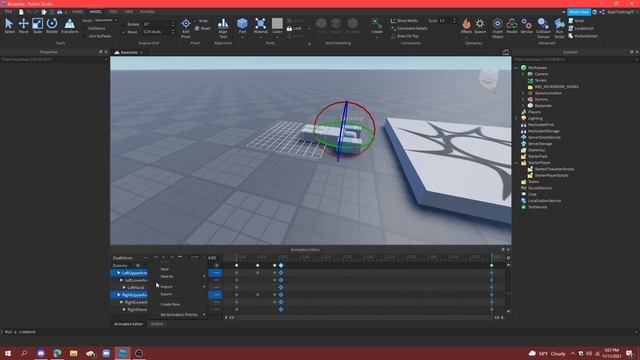This screenshot has width=640, height=360.
Task: Toggle the Rotate snap checkbox
Action: [x=124, y=24]
